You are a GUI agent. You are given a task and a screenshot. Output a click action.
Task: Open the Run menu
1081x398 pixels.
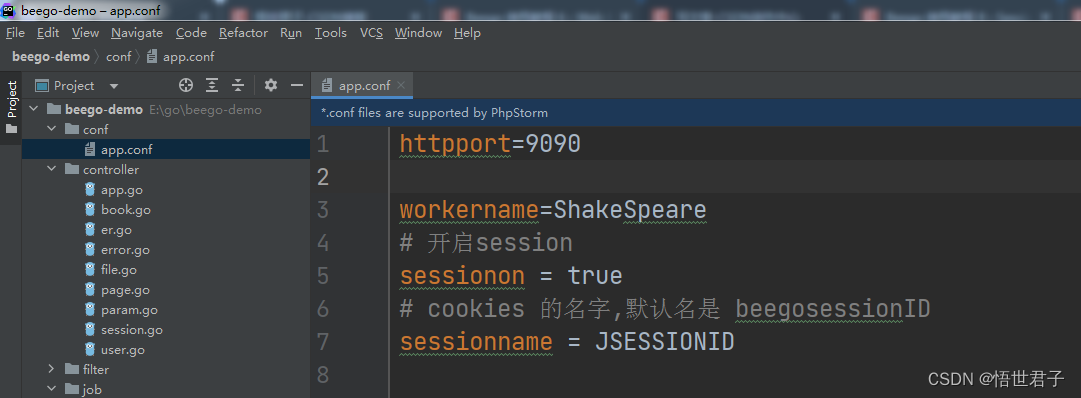[x=291, y=32]
